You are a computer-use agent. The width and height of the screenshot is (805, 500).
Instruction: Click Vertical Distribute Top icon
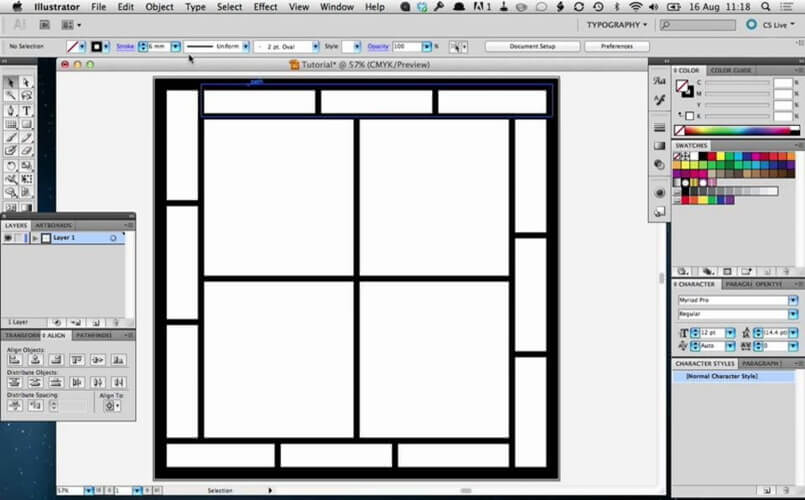coord(15,382)
